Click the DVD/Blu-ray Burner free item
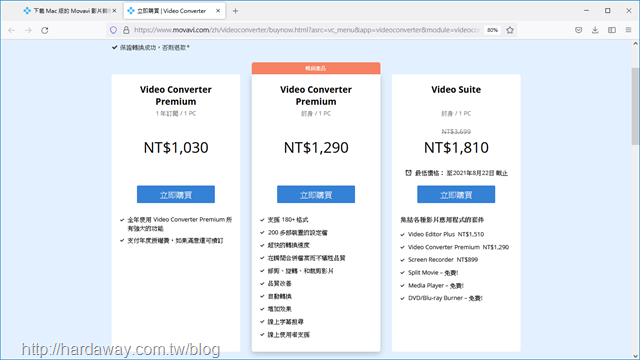 coord(445,298)
